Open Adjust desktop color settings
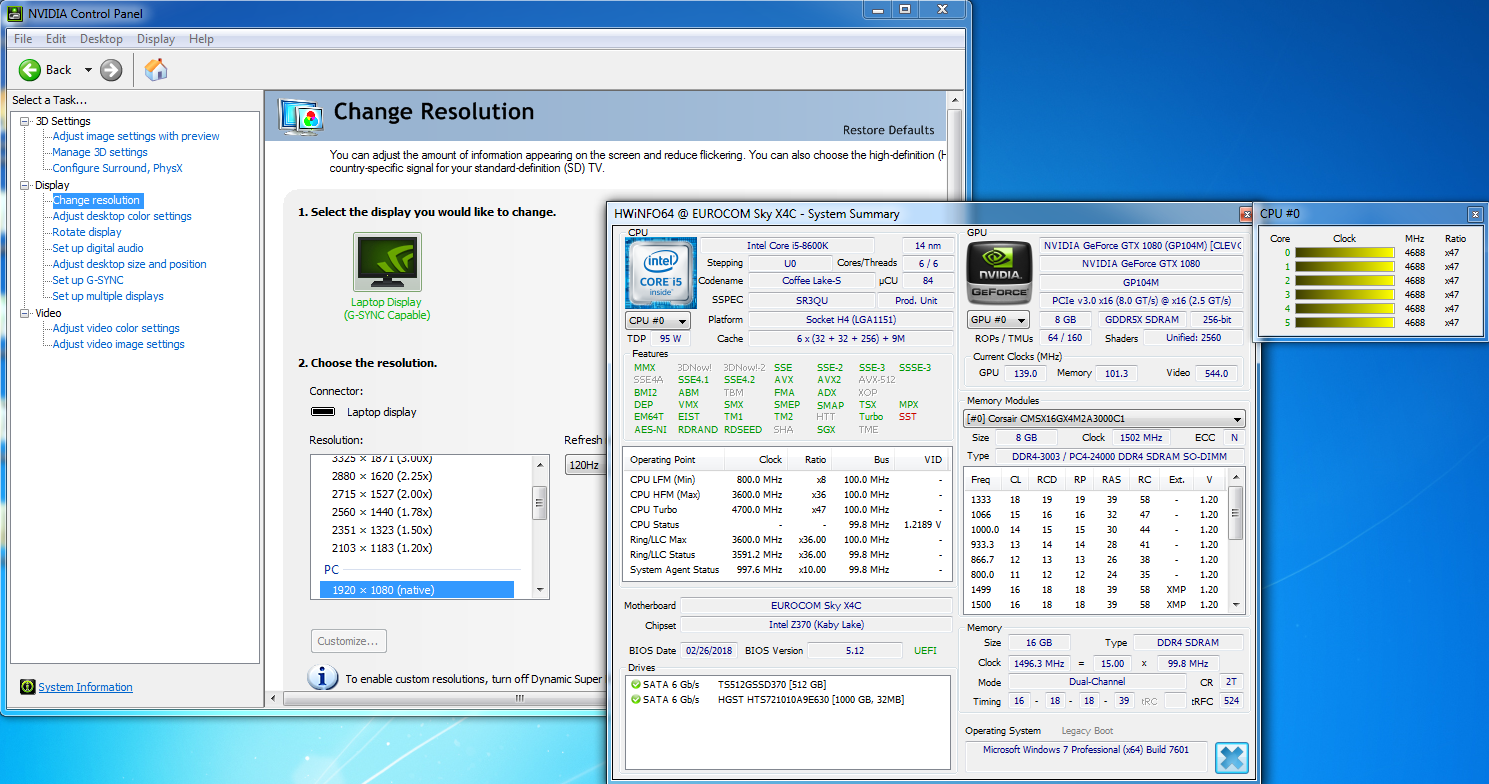Viewport: 1489px width, 784px height. pos(122,216)
